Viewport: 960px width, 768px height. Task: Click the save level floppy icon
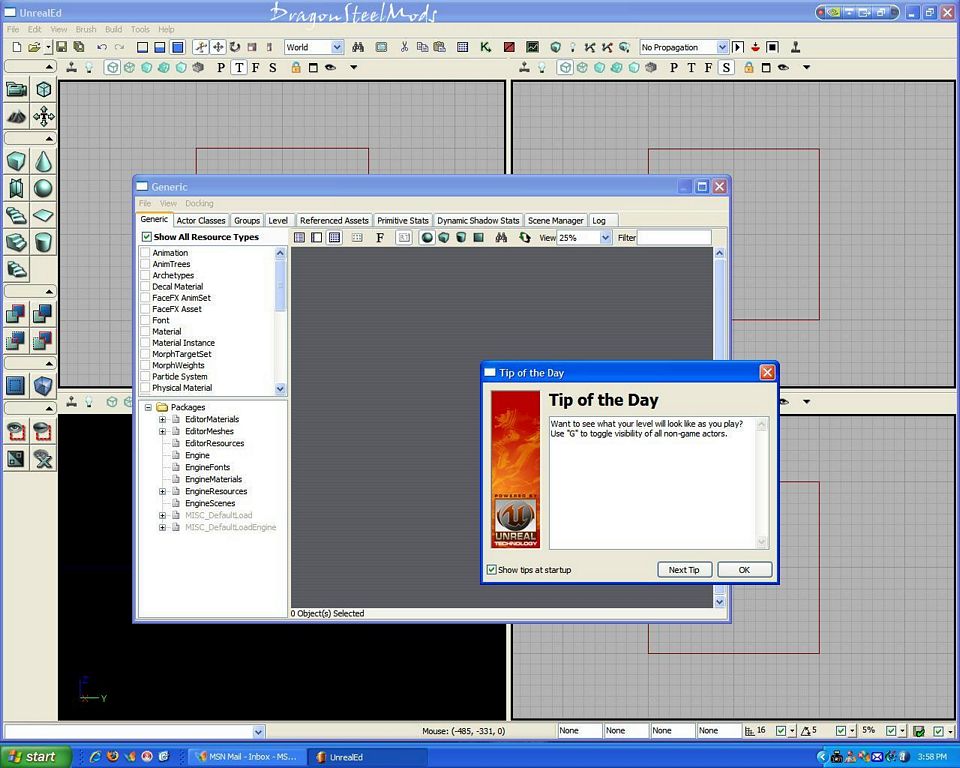pos(61,47)
